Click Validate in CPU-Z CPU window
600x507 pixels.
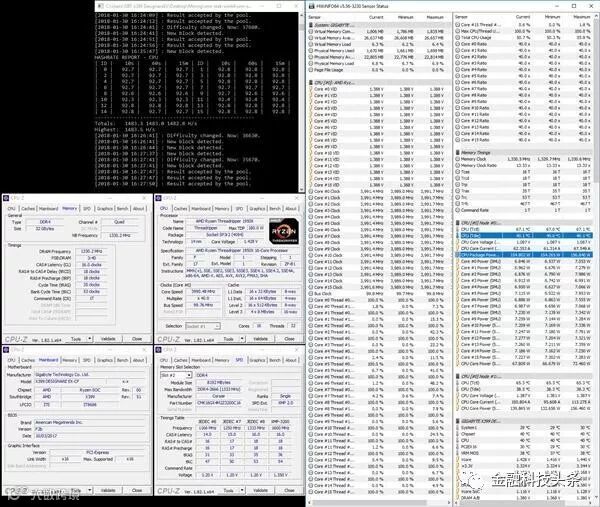(261, 339)
